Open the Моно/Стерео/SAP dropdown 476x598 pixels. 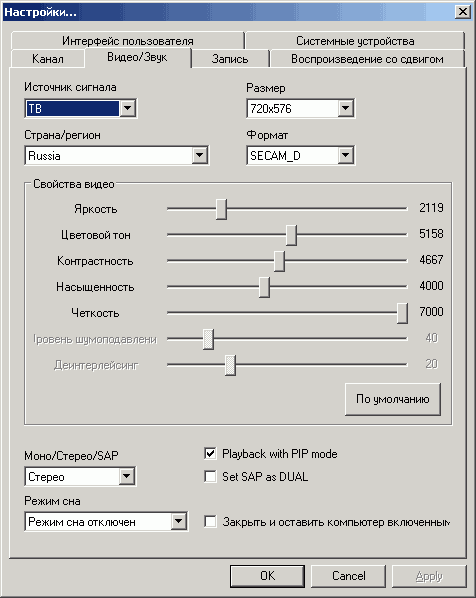(x=127, y=476)
